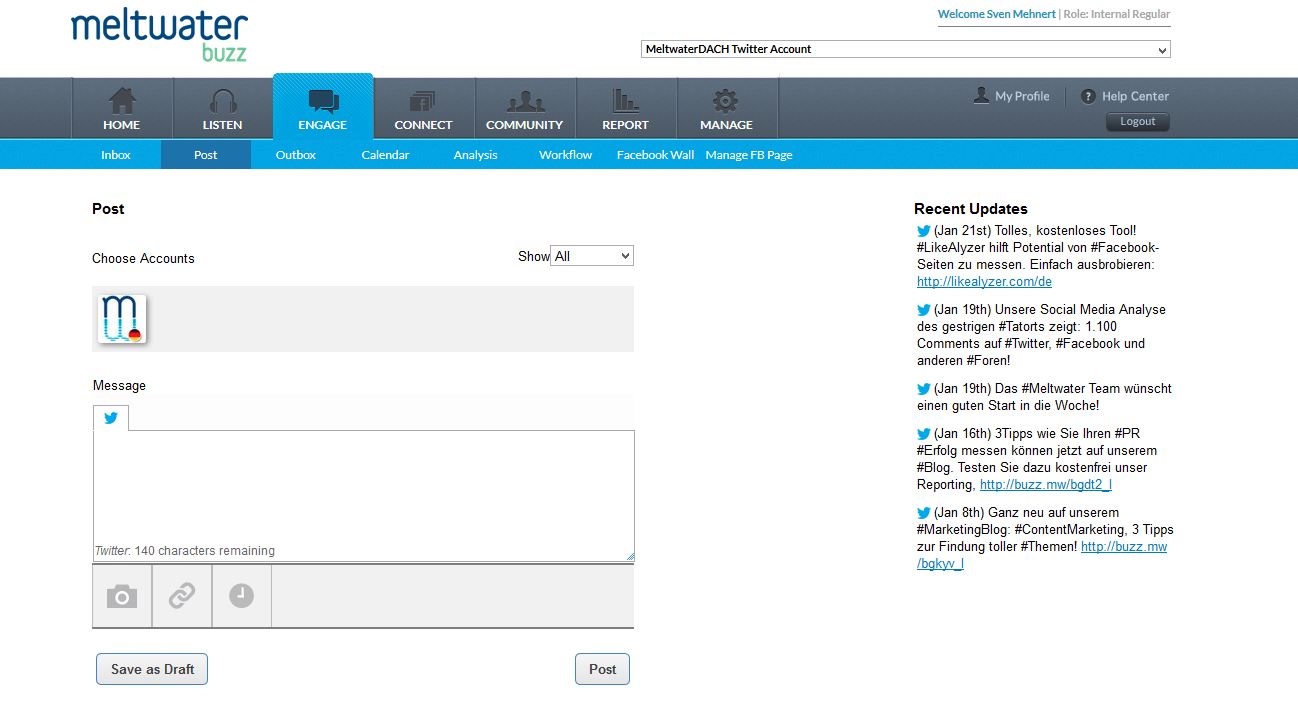
Task: Click the camera icon to attach photo
Action: click(x=122, y=597)
